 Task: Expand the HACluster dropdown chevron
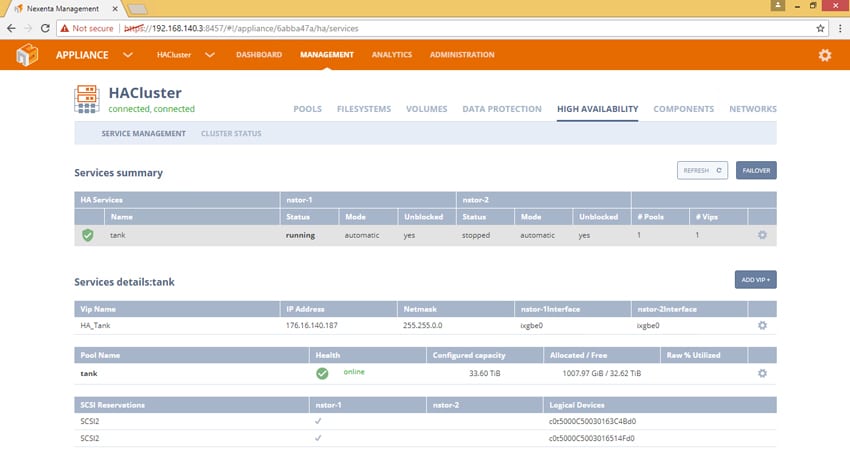point(210,55)
